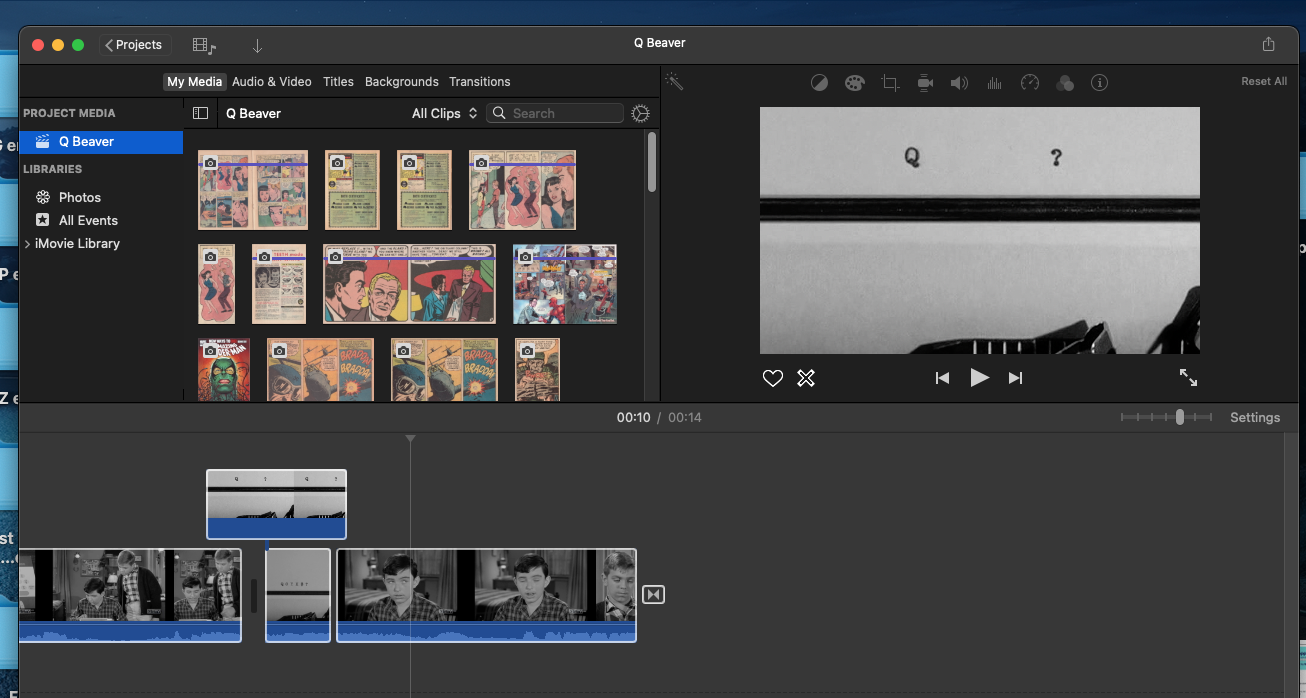Screen dimensions: 1306x698
Task: Open the Titles tab
Action: tap(338, 82)
